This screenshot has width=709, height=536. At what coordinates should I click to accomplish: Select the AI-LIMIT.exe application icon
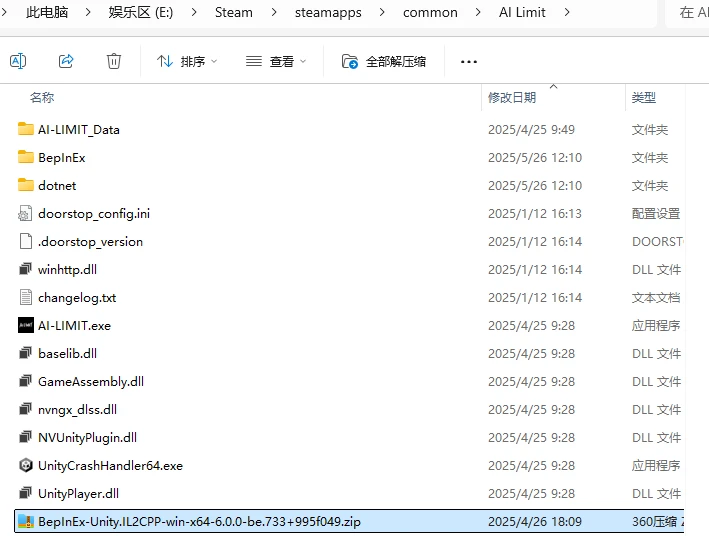pyautogui.click(x=26, y=325)
